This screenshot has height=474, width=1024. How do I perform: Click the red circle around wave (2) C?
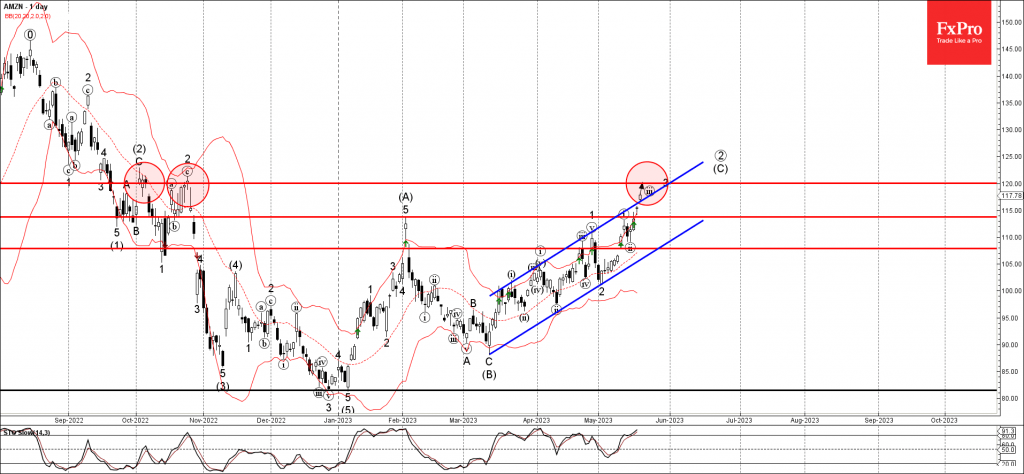143,184
